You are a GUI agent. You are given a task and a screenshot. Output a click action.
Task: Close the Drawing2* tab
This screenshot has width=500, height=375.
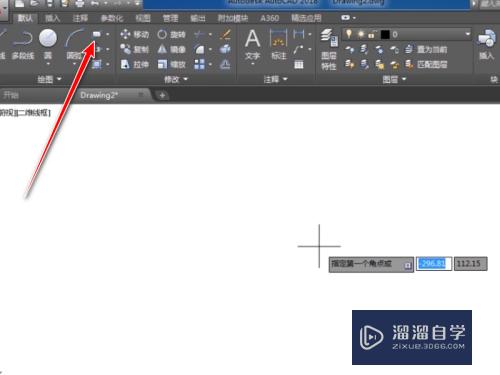coord(141,95)
